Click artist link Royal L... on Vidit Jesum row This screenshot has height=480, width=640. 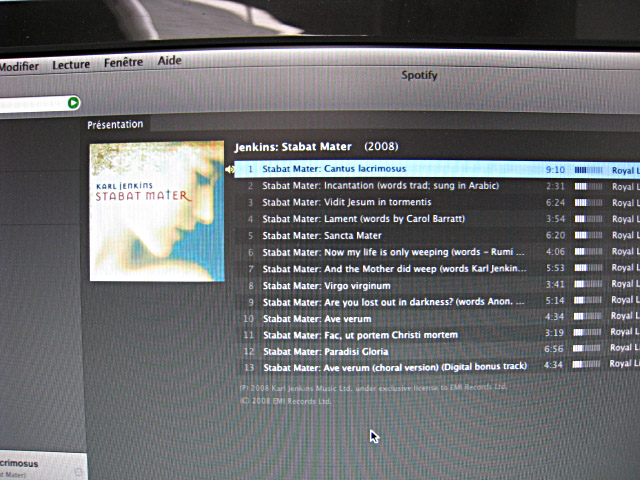pos(626,203)
